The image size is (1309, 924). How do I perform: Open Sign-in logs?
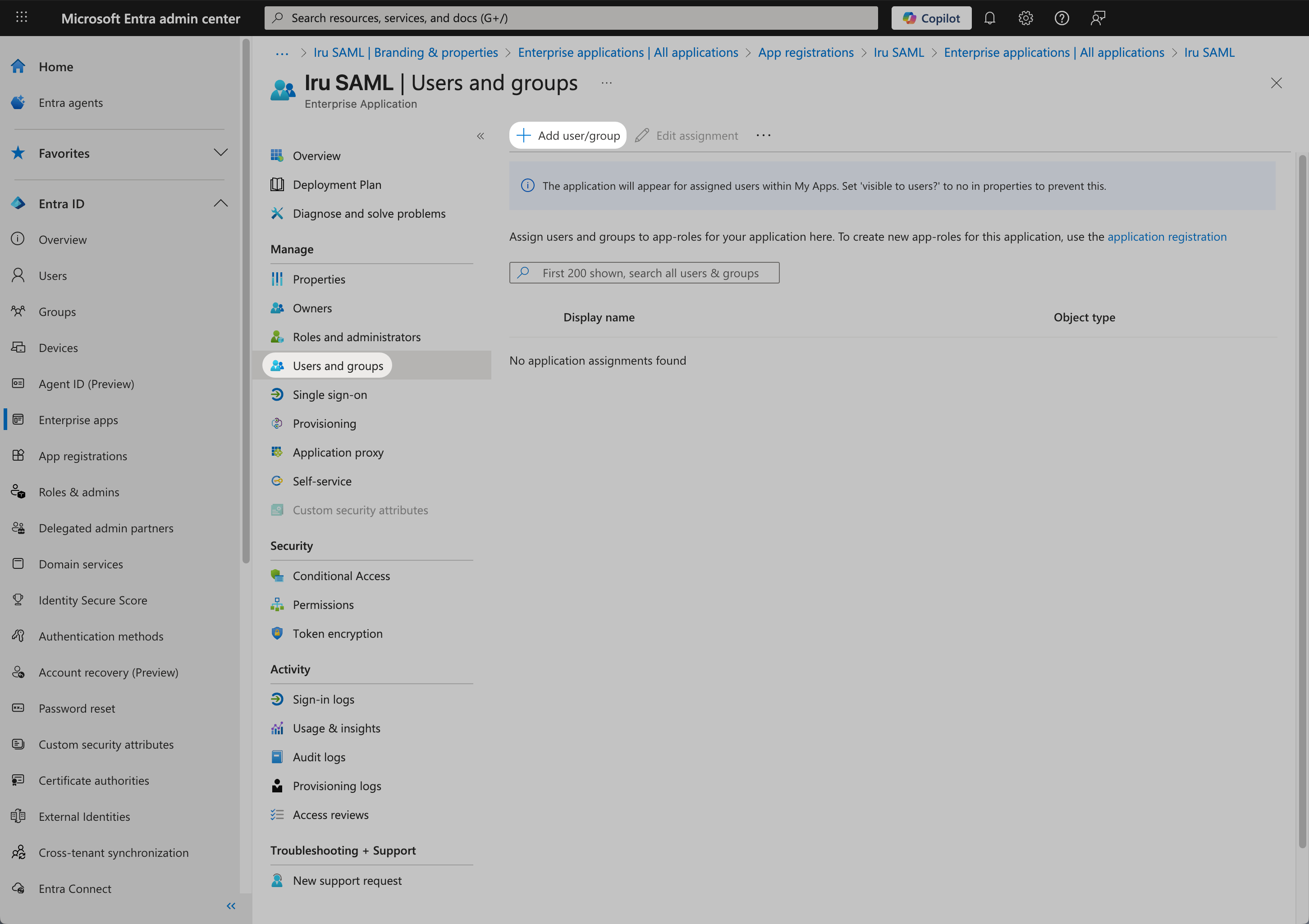tap(323, 700)
